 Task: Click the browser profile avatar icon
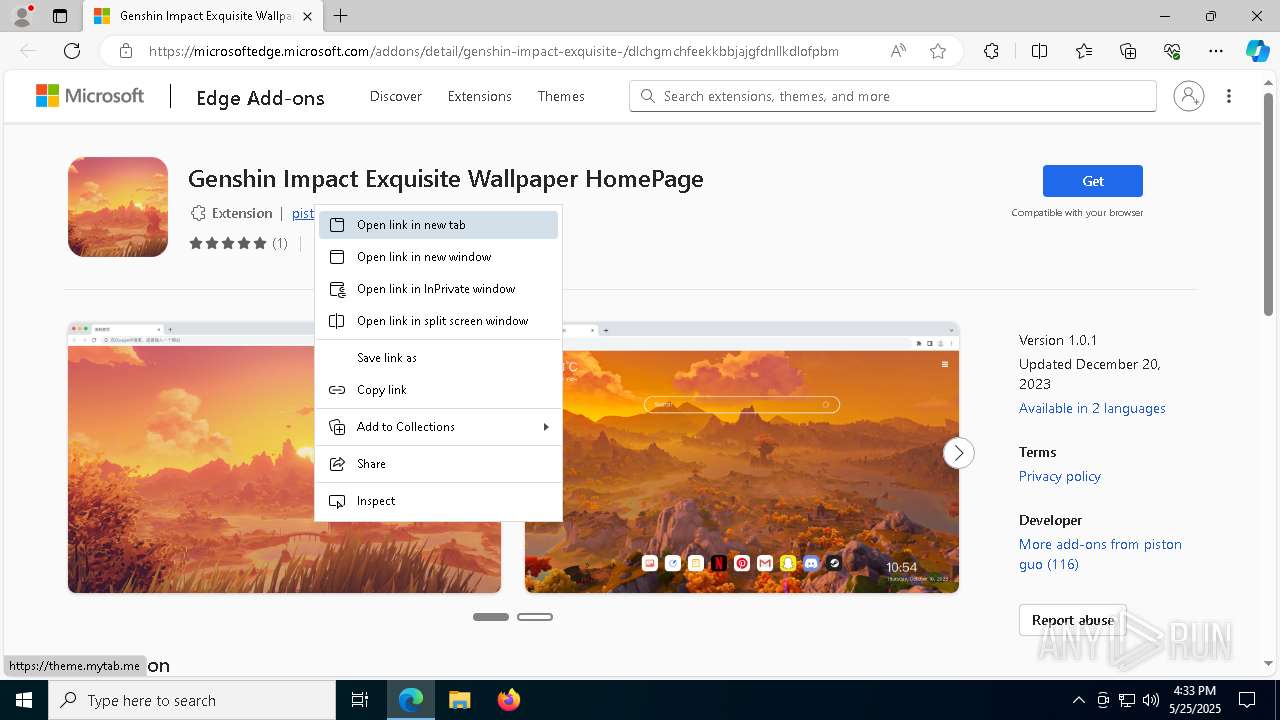22,16
